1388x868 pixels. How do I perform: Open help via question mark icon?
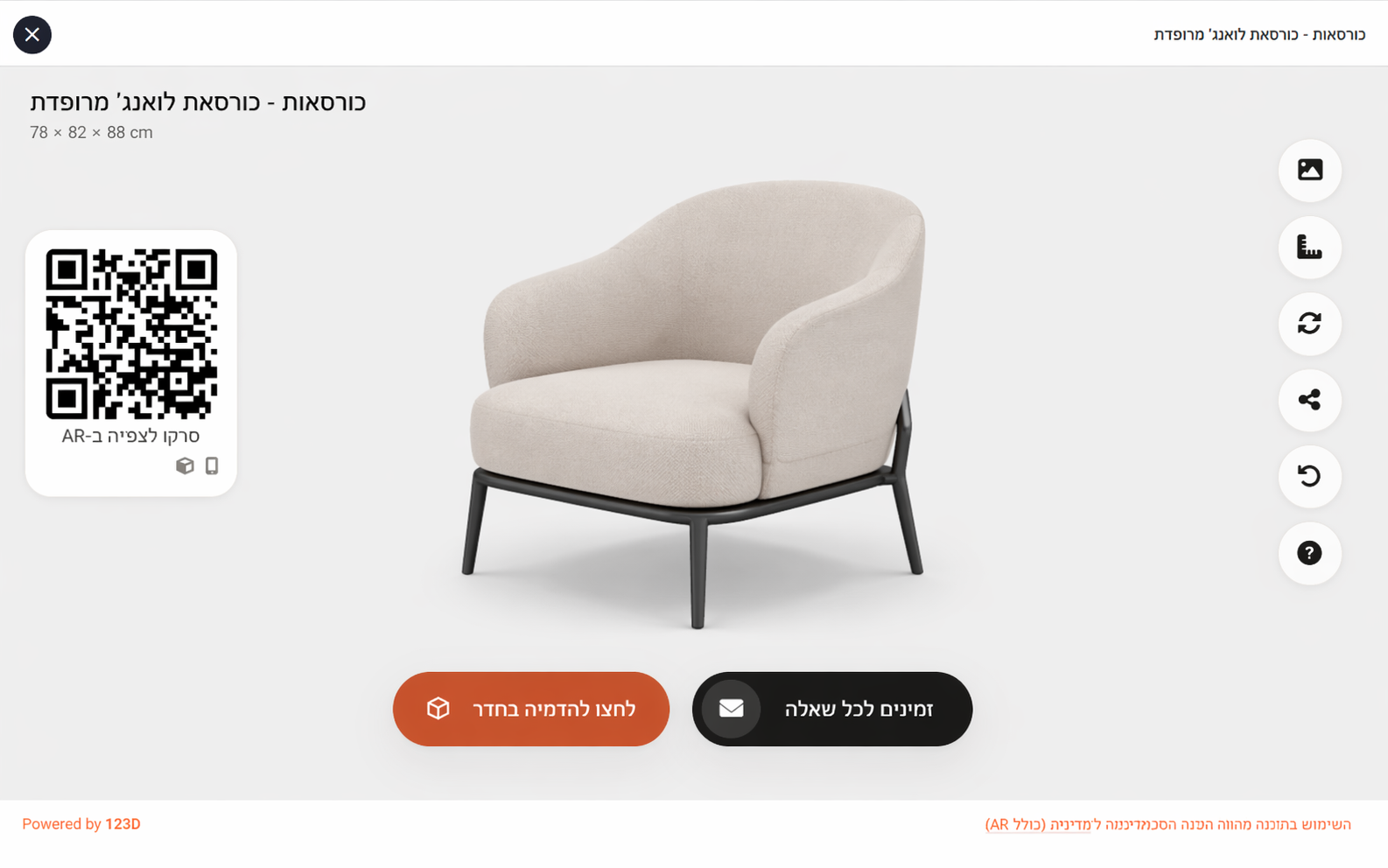[x=1309, y=553]
